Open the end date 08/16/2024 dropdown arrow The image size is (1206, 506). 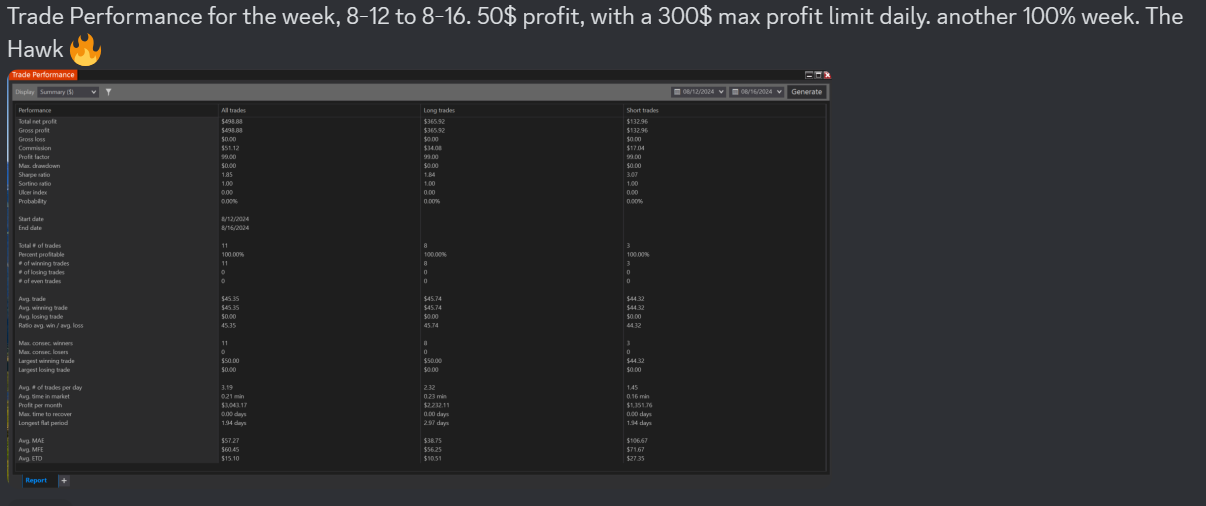coord(779,92)
